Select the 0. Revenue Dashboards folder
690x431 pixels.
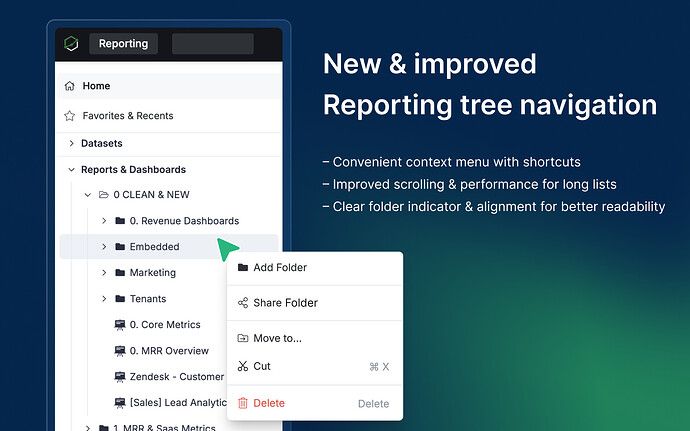tap(184, 221)
